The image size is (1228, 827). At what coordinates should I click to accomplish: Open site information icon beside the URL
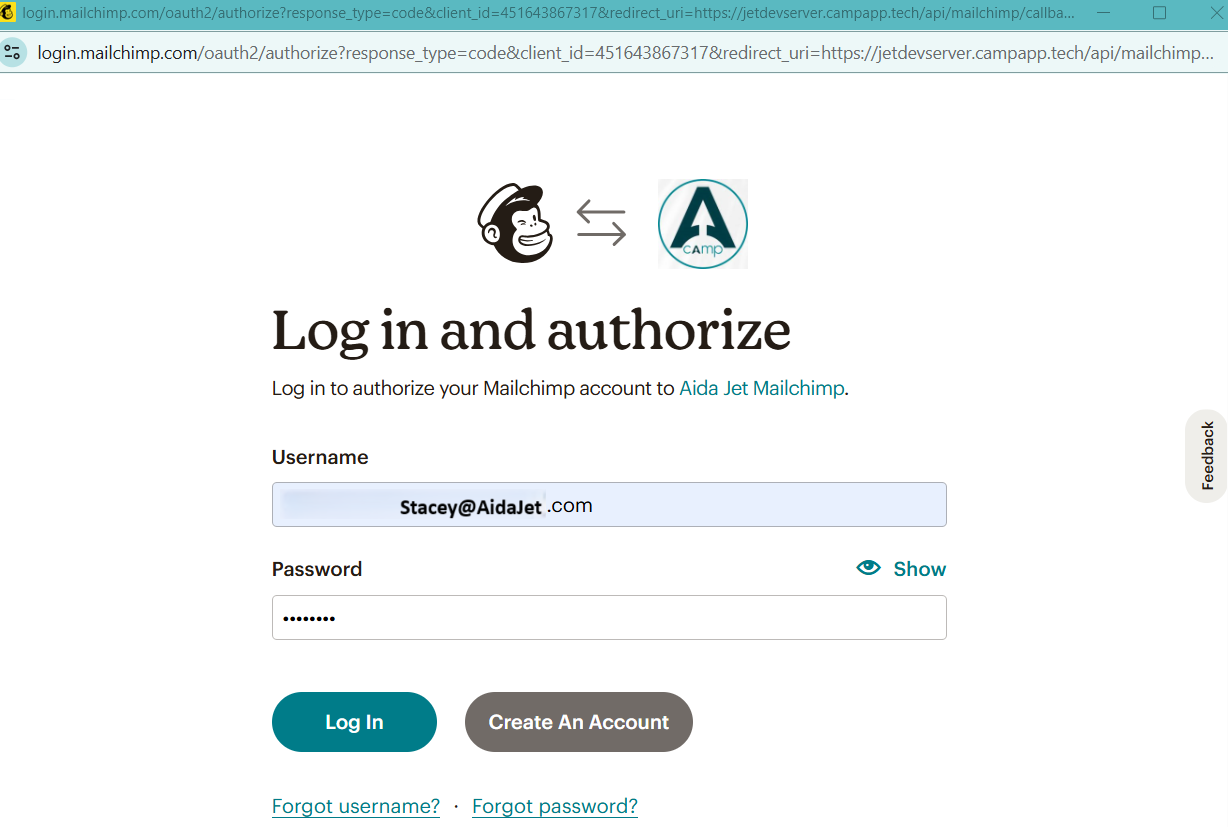click(x=13, y=53)
